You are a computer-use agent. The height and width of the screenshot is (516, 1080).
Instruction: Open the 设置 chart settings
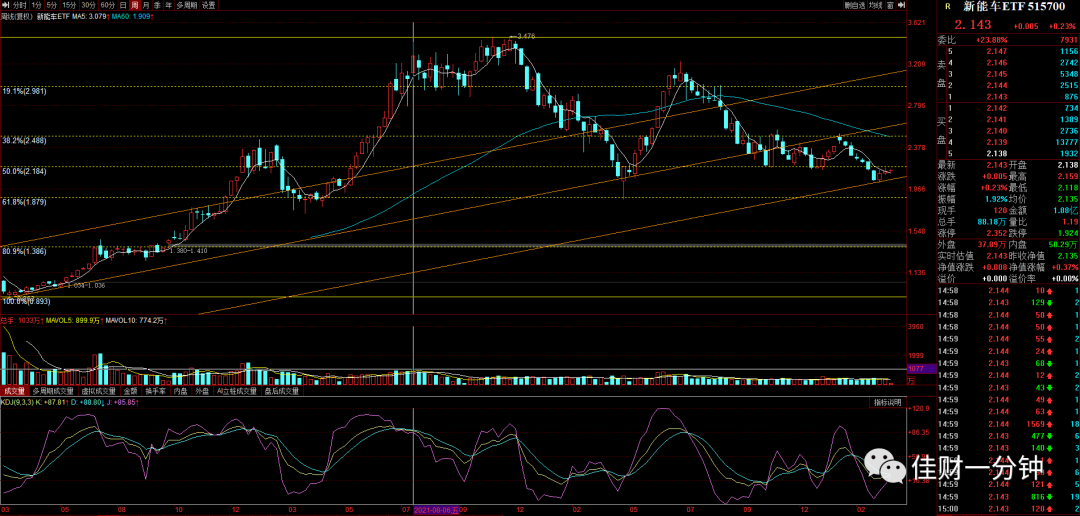pos(208,6)
